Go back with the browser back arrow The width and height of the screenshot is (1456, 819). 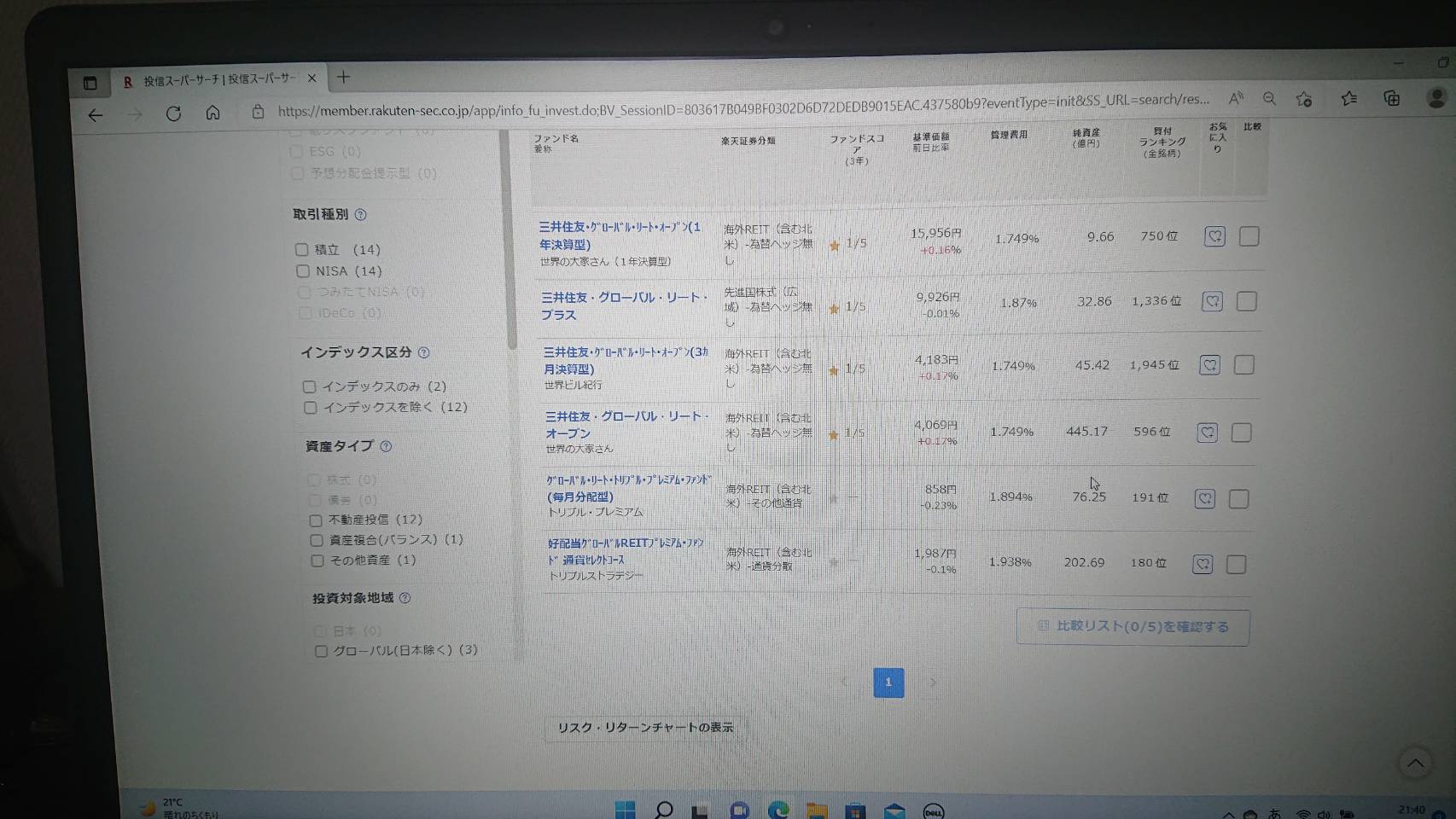(96, 115)
